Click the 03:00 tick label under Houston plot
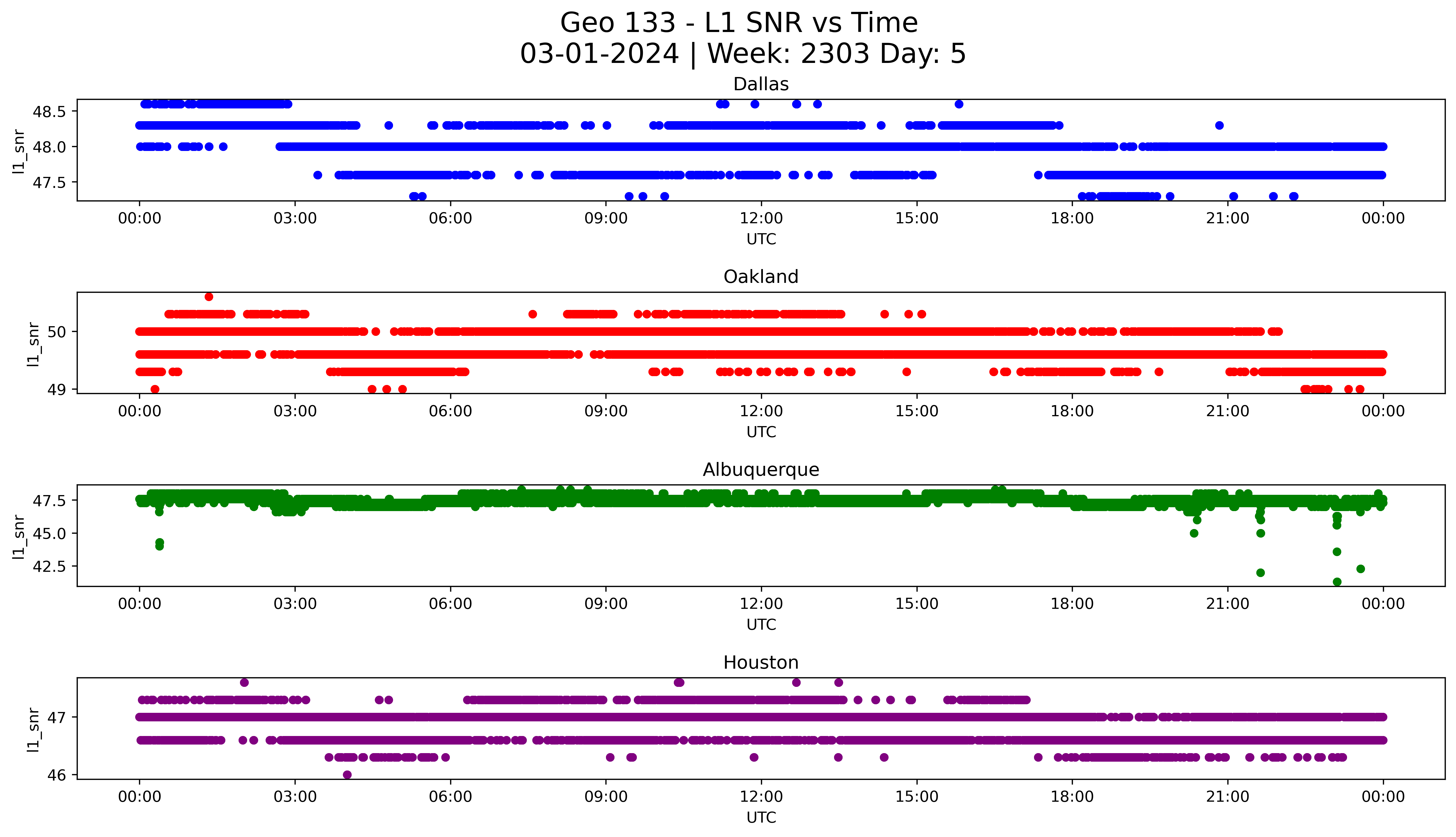The image size is (1456, 837). pyautogui.click(x=295, y=797)
